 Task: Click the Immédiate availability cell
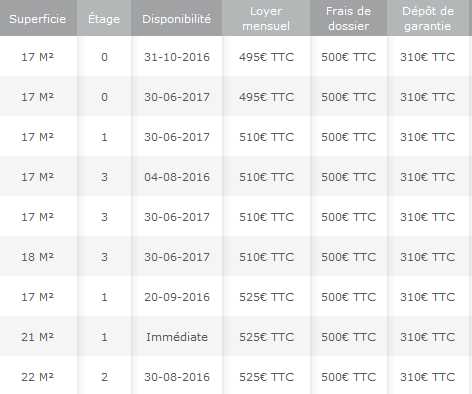coord(177,337)
